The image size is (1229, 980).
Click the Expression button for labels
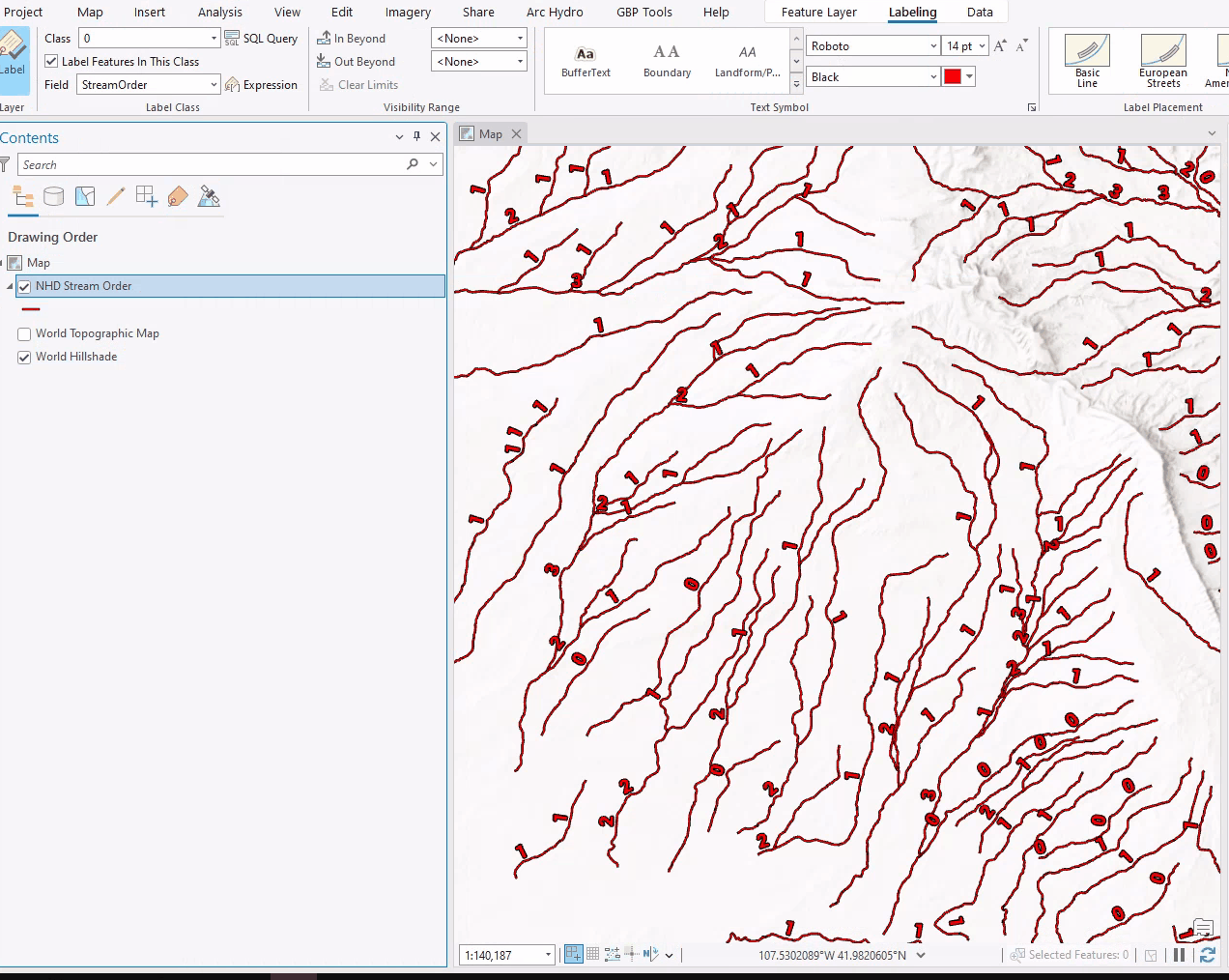click(x=262, y=84)
